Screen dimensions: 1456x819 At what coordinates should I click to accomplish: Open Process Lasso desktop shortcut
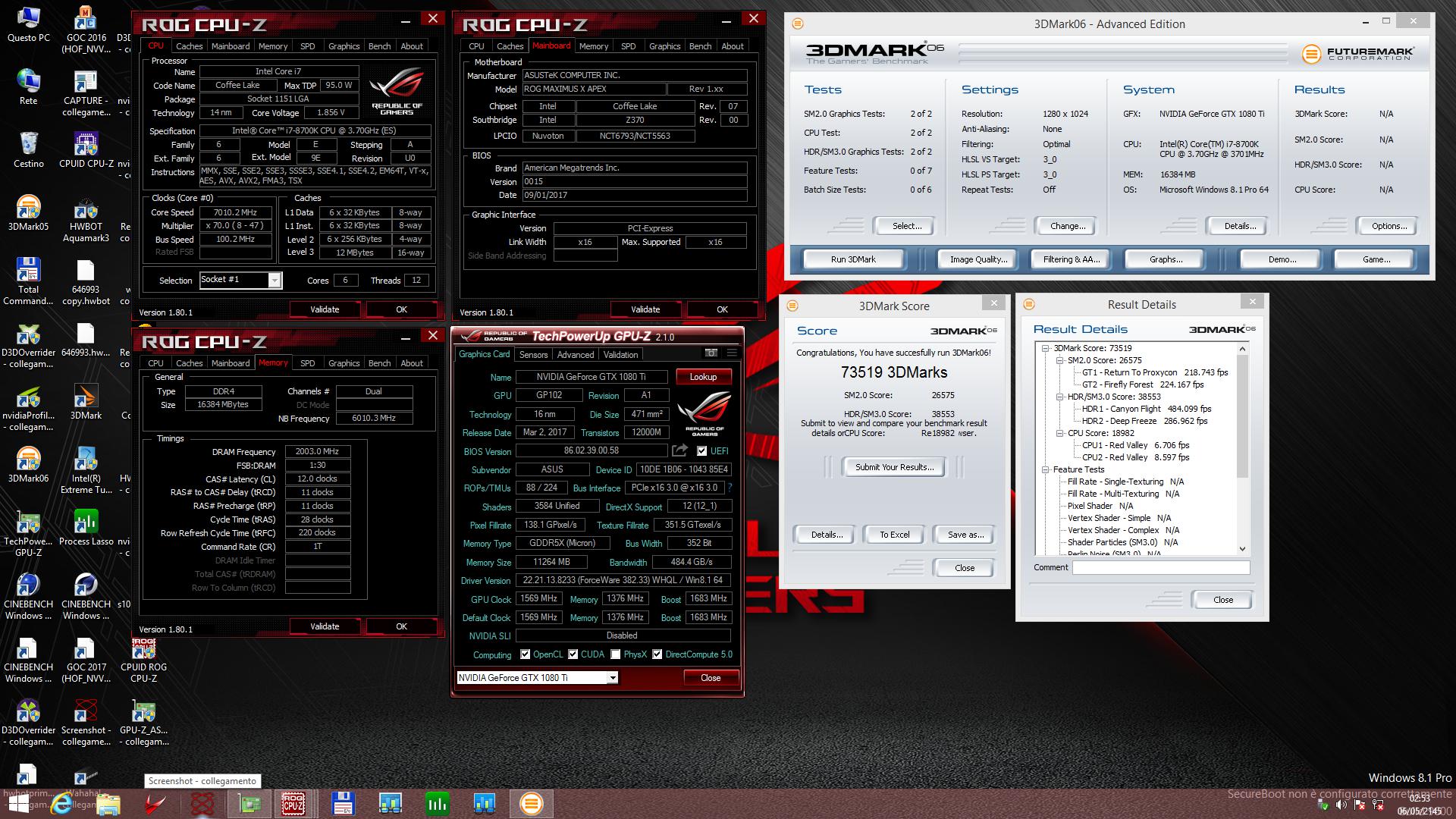coord(86,528)
